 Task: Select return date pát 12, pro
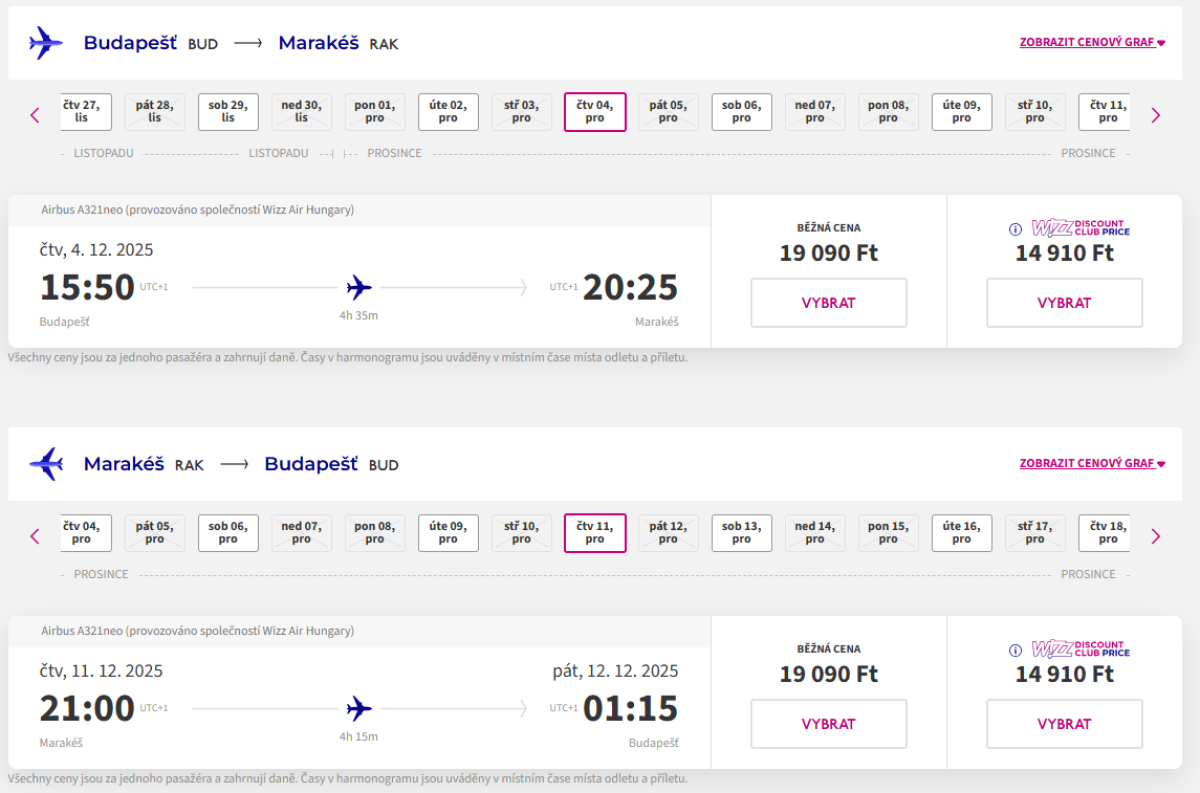[x=668, y=533]
